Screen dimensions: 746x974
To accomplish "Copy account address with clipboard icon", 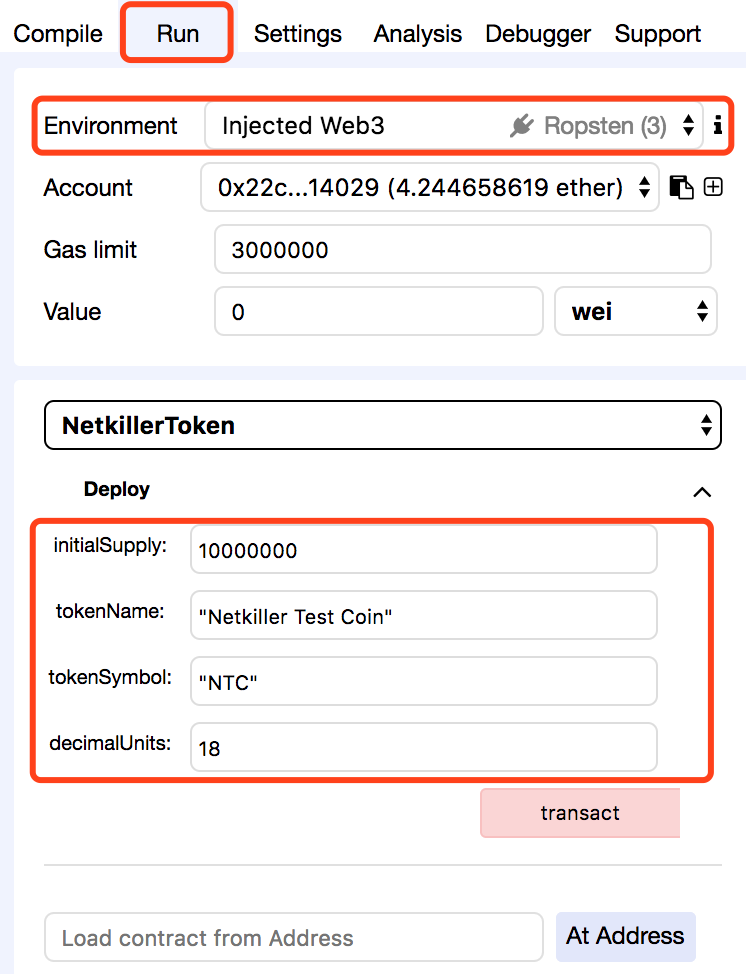I will [x=681, y=187].
